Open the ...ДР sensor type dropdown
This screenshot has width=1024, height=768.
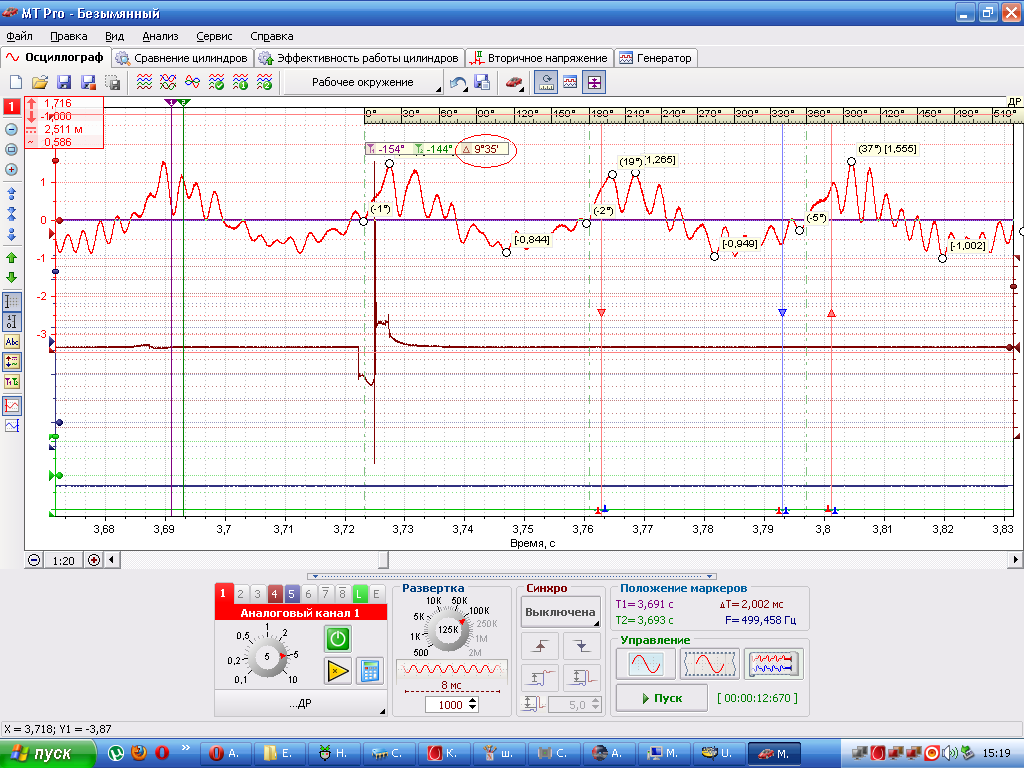[x=300, y=703]
